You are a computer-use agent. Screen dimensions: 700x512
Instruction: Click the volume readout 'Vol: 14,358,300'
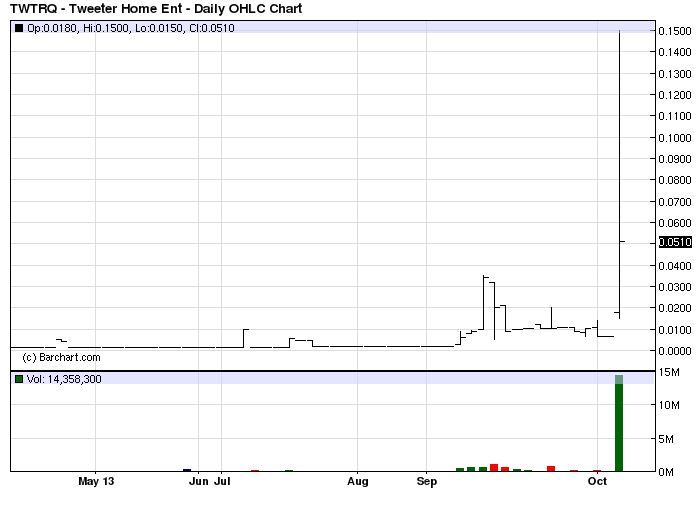(64, 379)
